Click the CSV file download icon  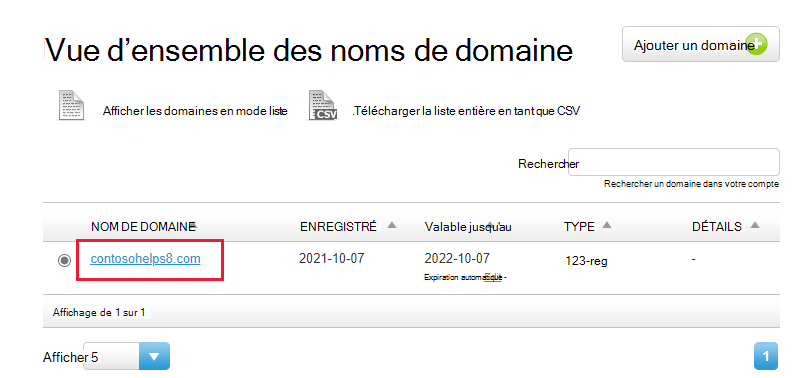tap(323, 106)
